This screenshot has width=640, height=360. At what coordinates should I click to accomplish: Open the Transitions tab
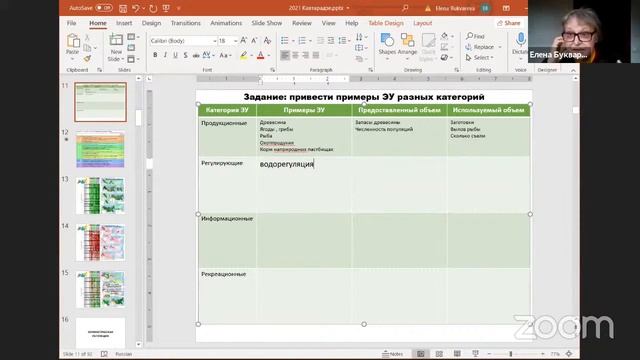[186, 23]
